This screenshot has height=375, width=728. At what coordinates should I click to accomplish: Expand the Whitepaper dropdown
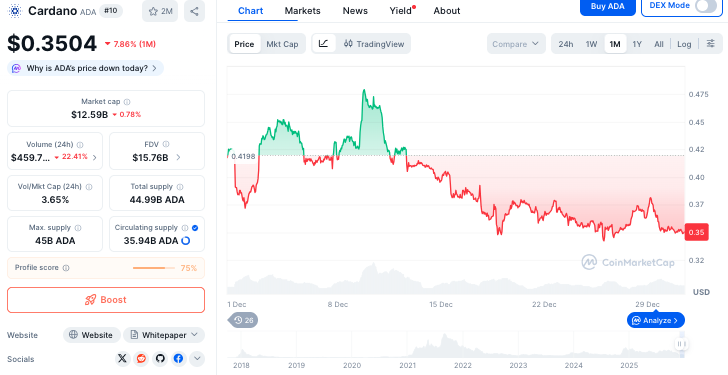click(164, 335)
